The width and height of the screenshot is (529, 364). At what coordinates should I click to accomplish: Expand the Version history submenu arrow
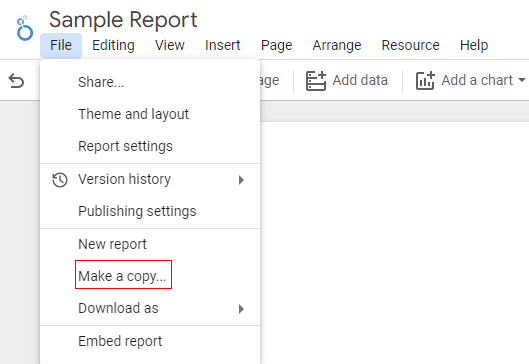(241, 180)
